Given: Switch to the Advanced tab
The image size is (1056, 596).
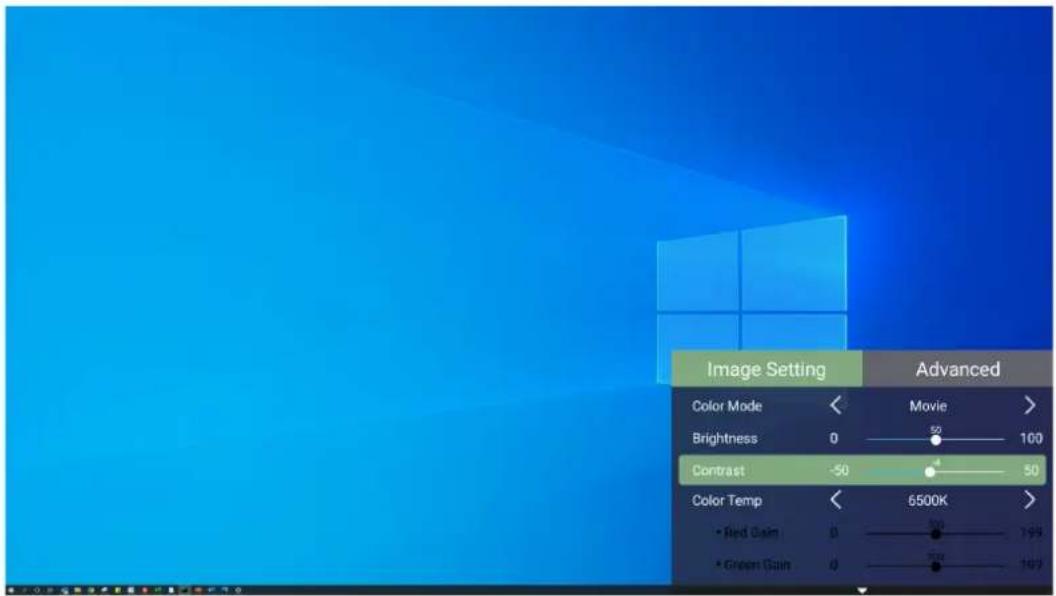Looking at the screenshot, I should tap(957, 369).
